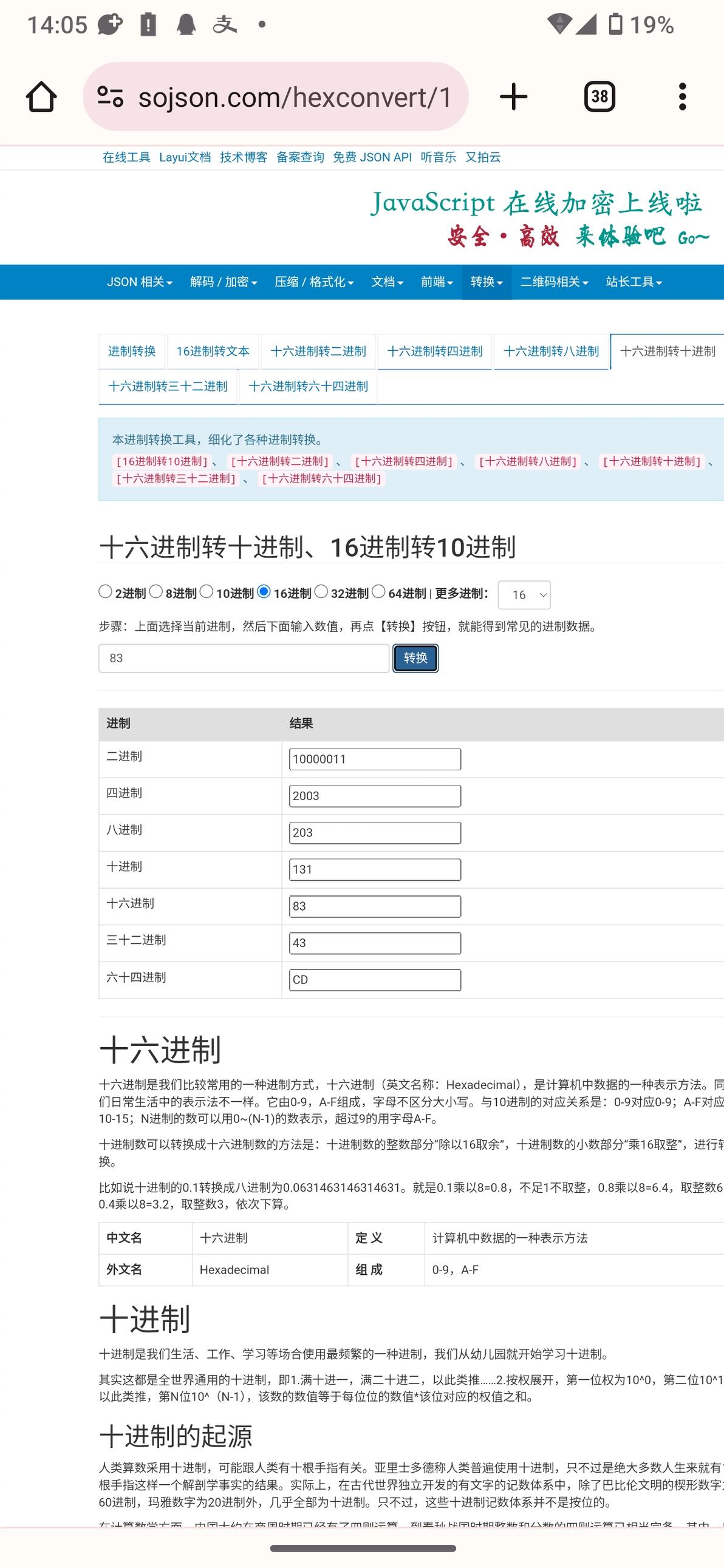Tap the 十进制的起源 heading
The height and width of the screenshot is (1568, 724).
176,1436
